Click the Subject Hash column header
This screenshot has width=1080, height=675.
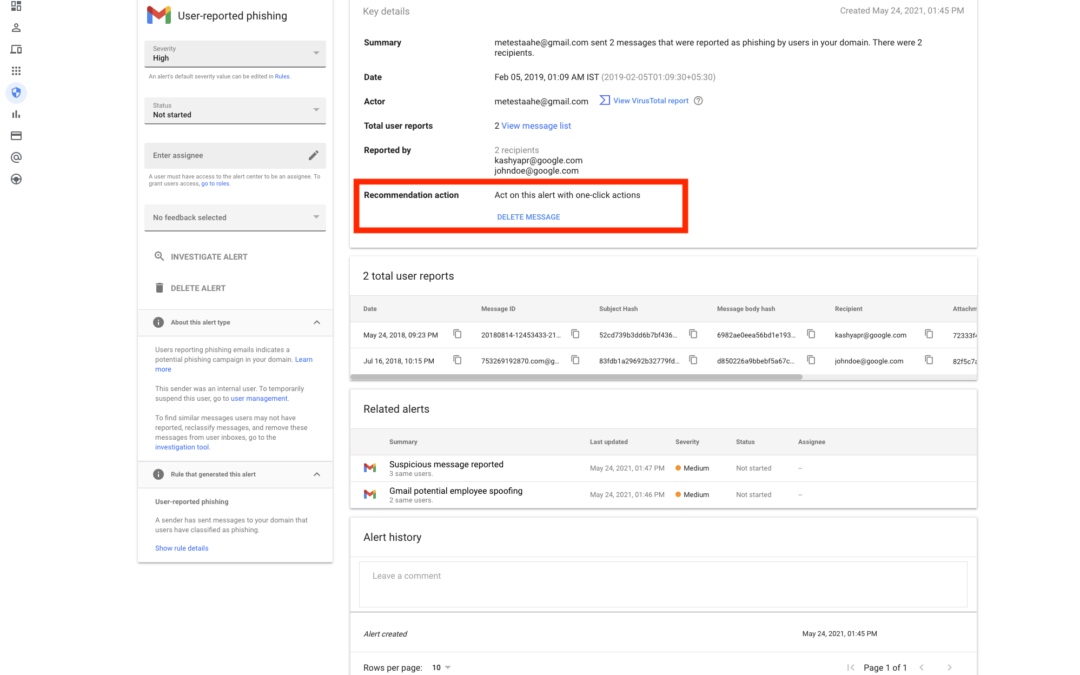pyautogui.click(x=618, y=309)
